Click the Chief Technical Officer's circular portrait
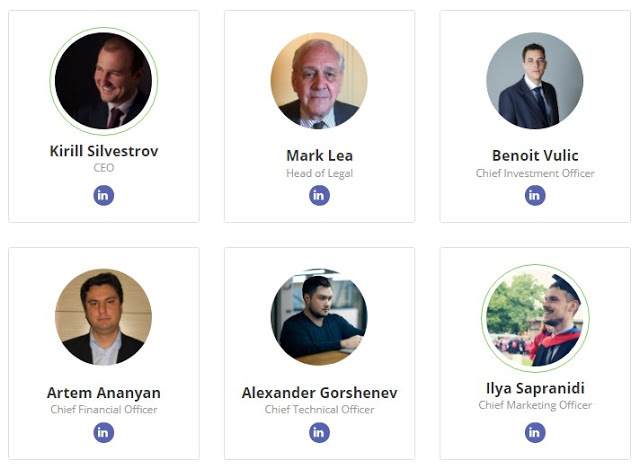640x469 pixels. 319,317
